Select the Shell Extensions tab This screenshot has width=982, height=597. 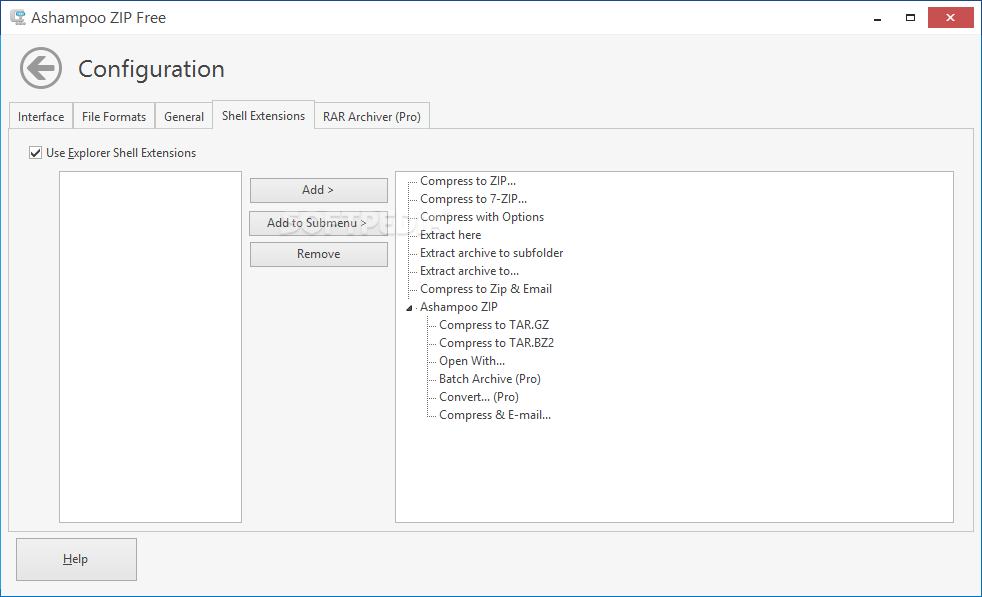[264, 115]
